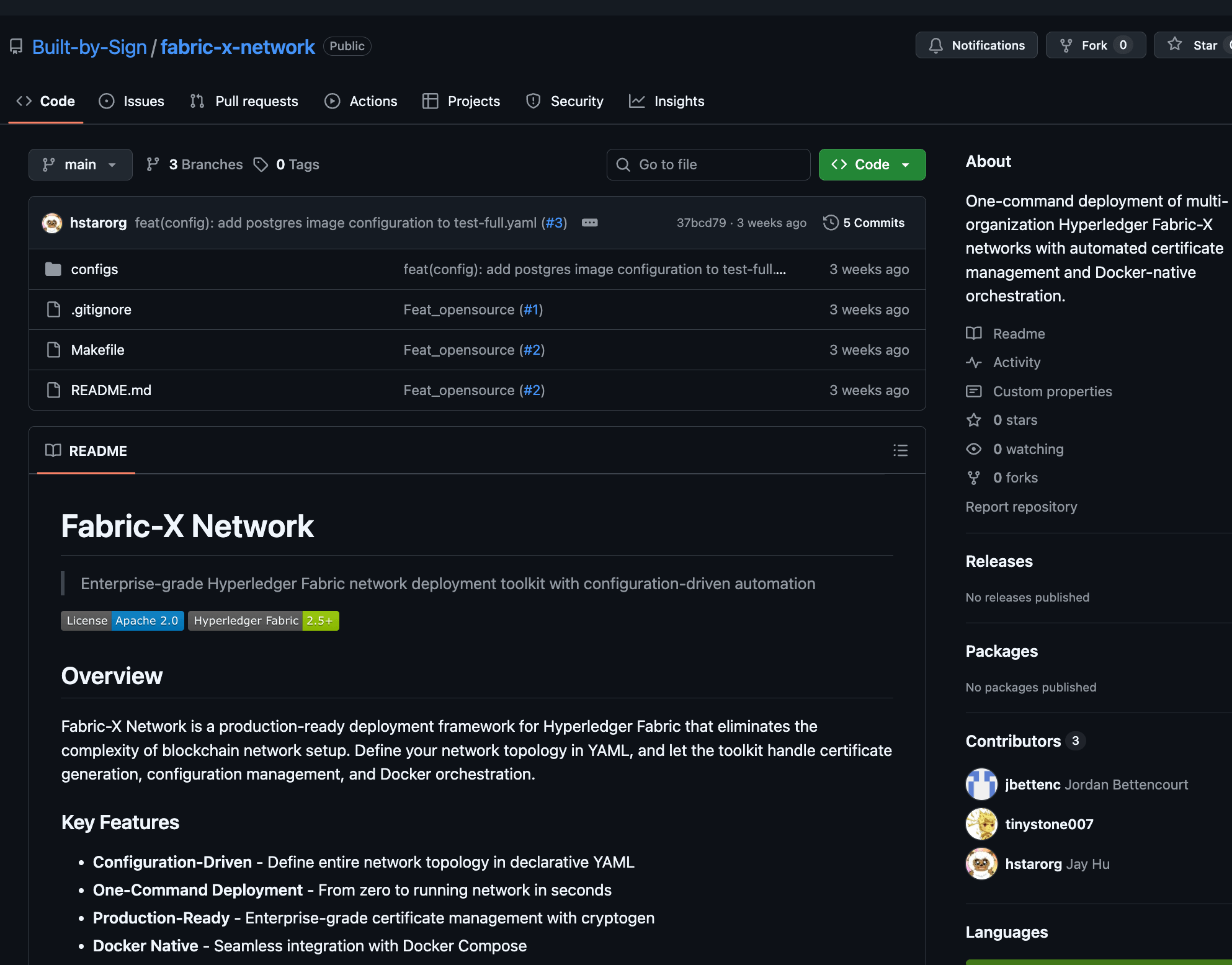
Task: Click the Notifications bell button
Action: (976, 45)
